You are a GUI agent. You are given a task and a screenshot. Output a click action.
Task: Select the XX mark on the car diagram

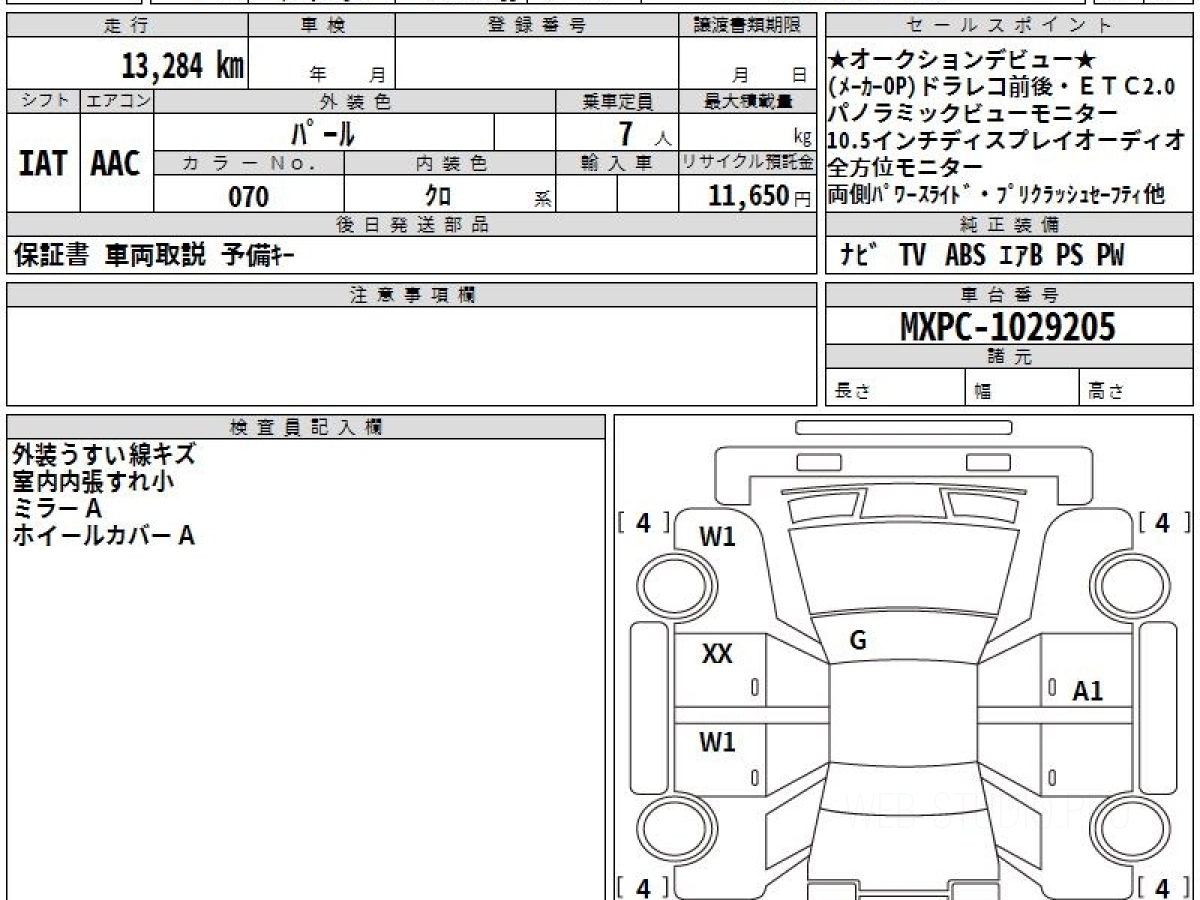click(x=717, y=654)
